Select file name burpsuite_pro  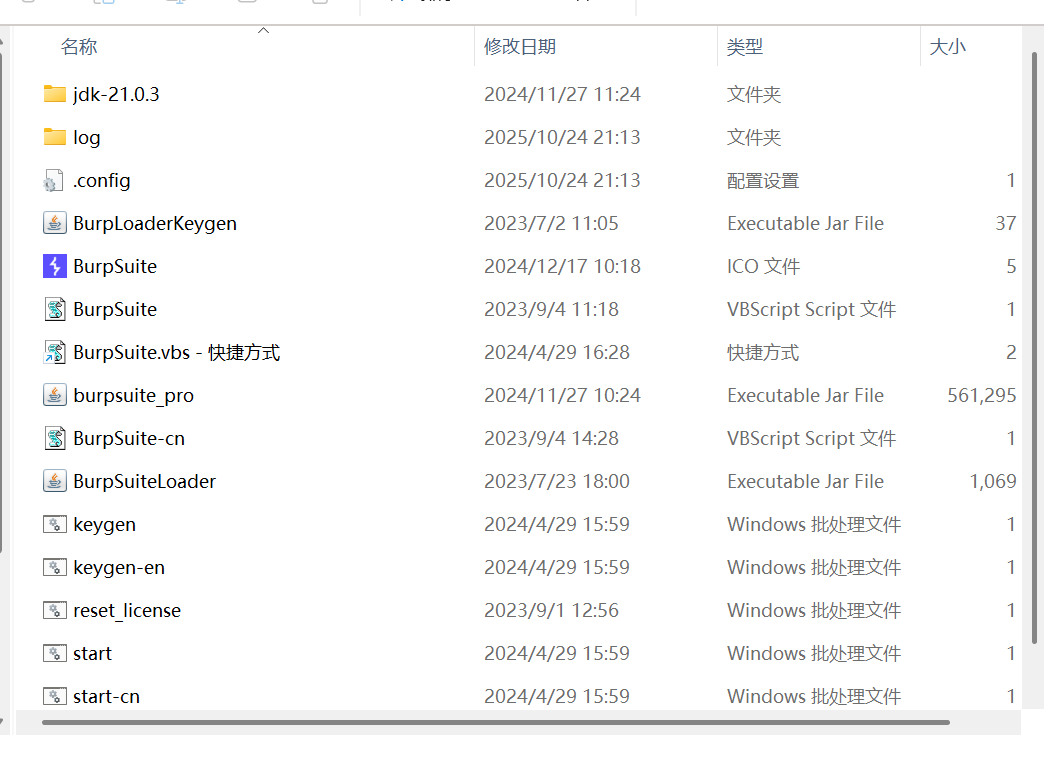tap(133, 395)
